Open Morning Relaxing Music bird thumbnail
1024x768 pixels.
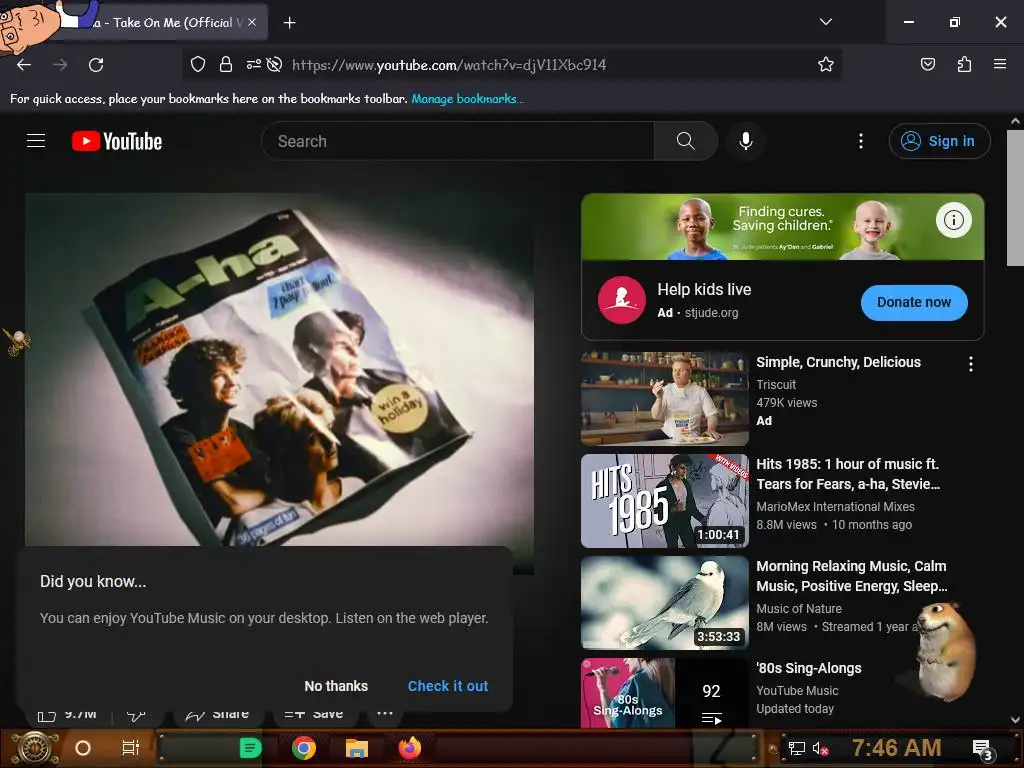coord(664,603)
